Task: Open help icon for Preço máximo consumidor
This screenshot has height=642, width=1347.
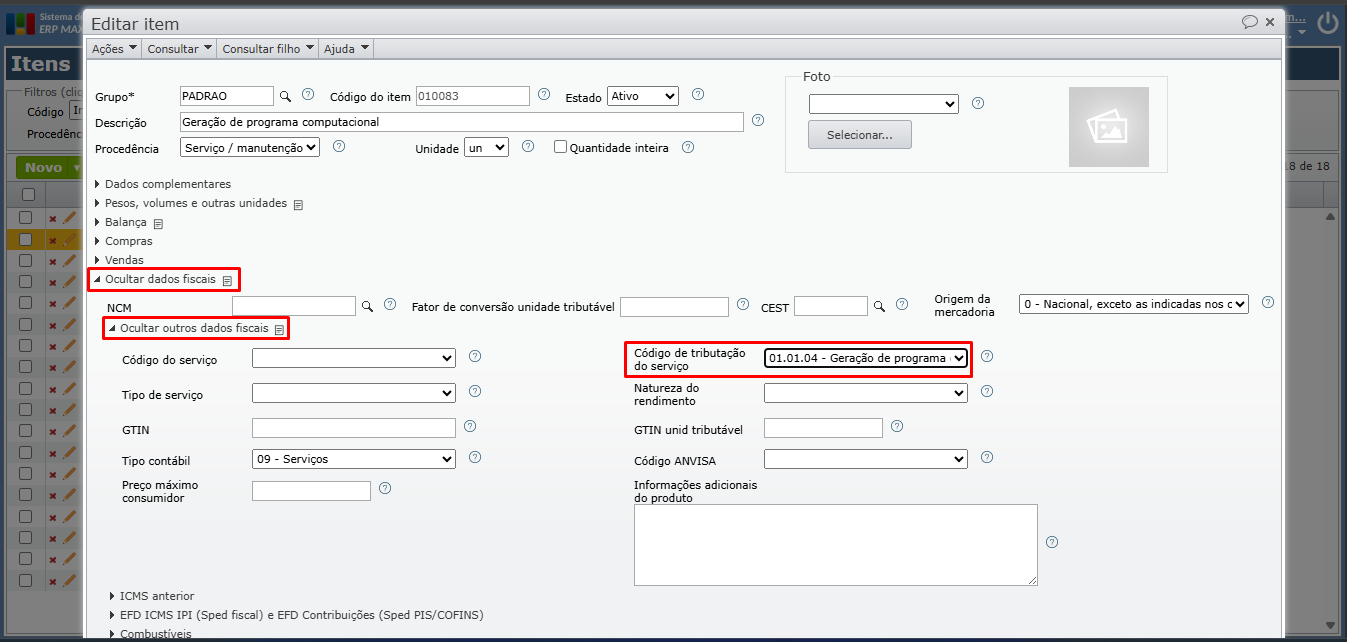Action: tap(385, 489)
